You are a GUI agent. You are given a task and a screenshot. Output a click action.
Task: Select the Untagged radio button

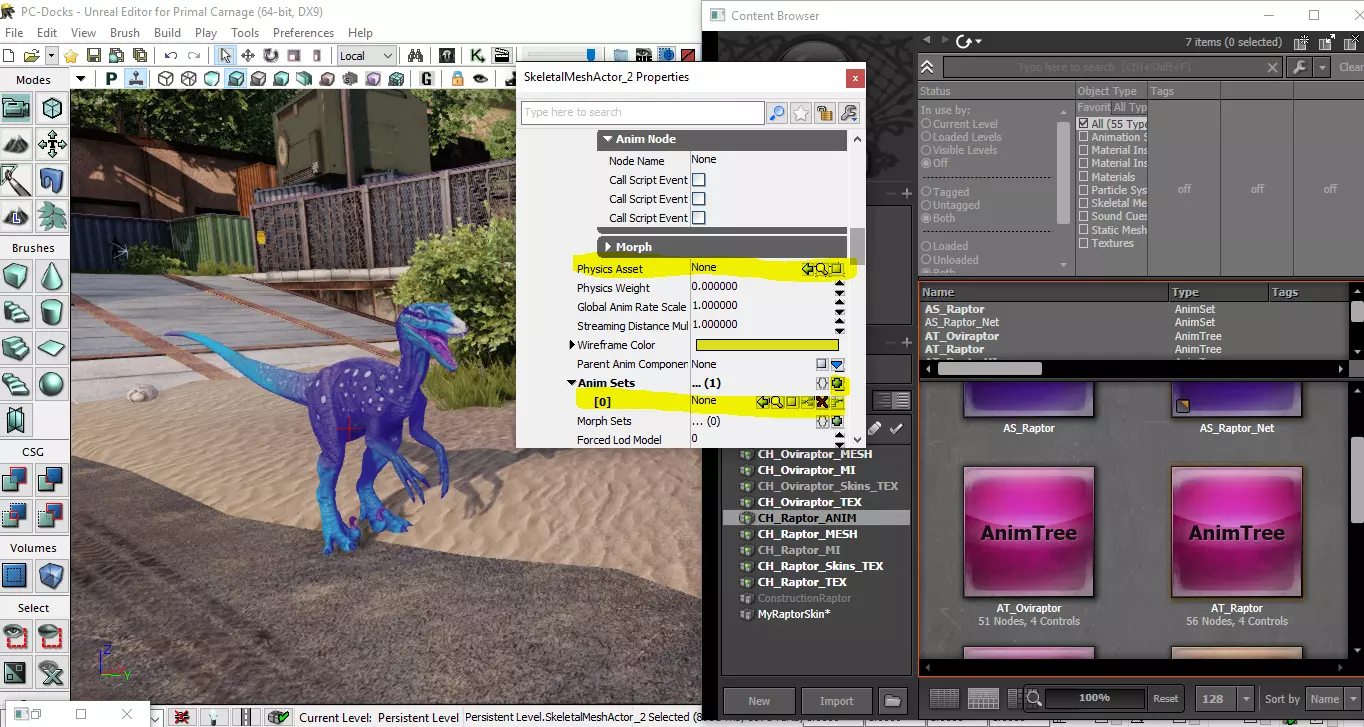[926, 205]
